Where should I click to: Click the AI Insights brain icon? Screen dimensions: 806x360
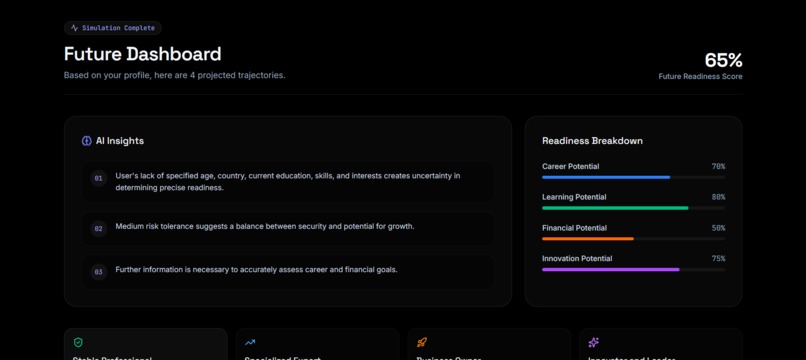click(x=87, y=141)
